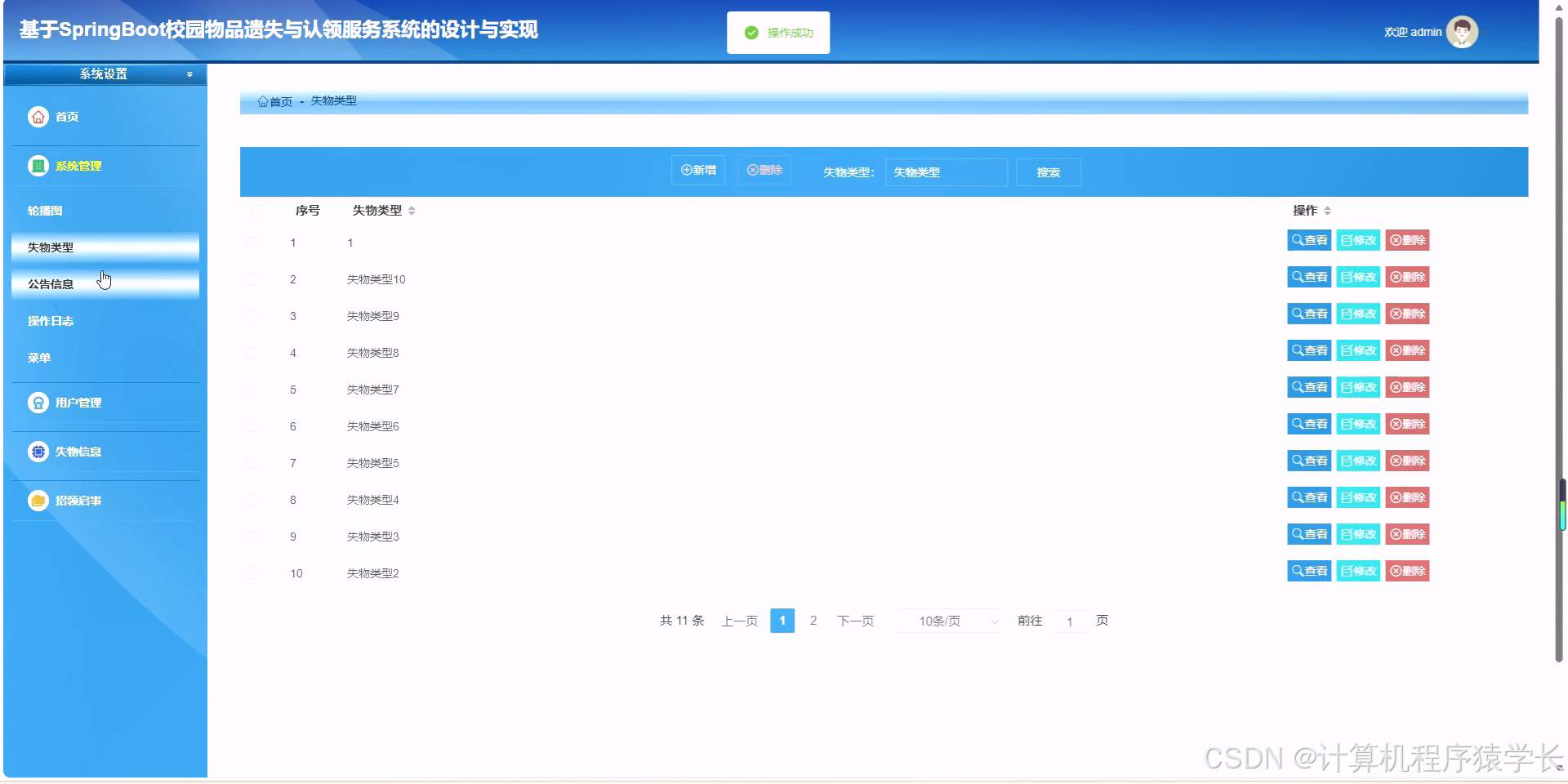Click the 招领启事 claim notices icon
Screen dimensions: 1568x784
[x=38, y=500]
